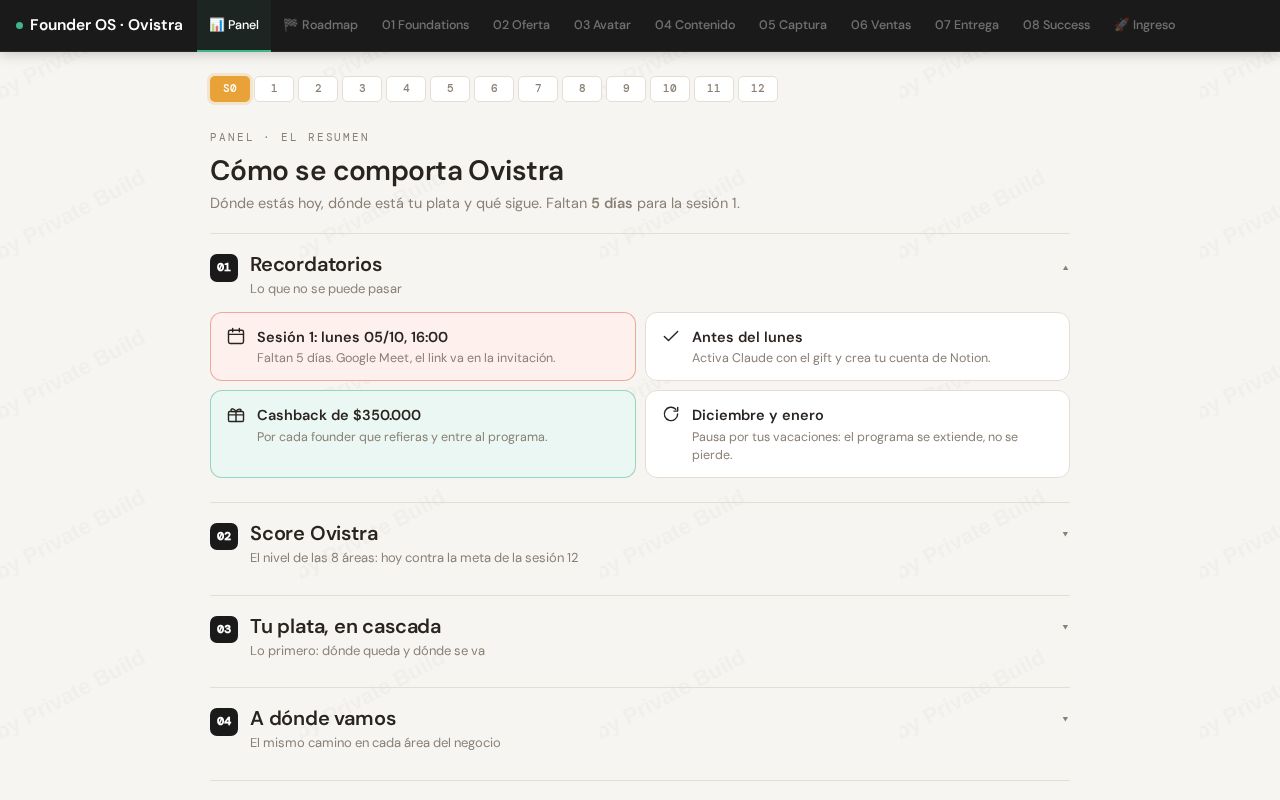The width and height of the screenshot is (1280, 800).
Task: Click the 01 badge next to Recordatorios
Action: click(x=224, y=268)
